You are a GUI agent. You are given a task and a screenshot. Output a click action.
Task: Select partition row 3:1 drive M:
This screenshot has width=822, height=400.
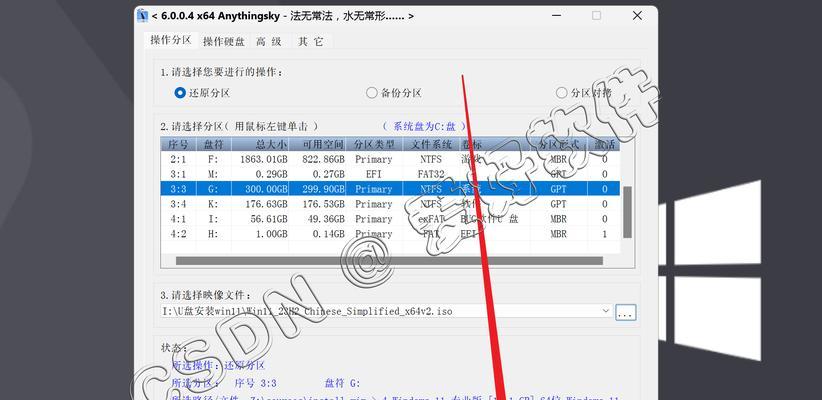click(391, 174)
